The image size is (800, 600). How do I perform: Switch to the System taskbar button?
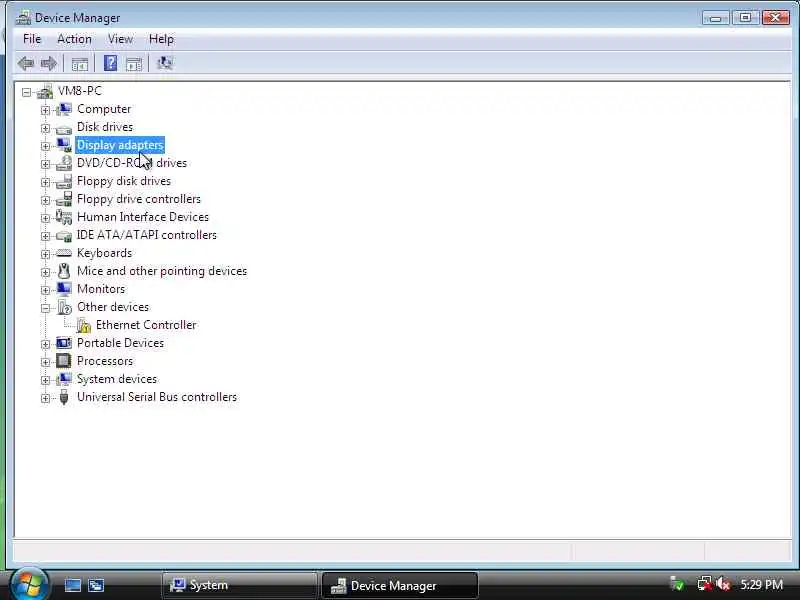pyautogui.click(x=239, y=585)
